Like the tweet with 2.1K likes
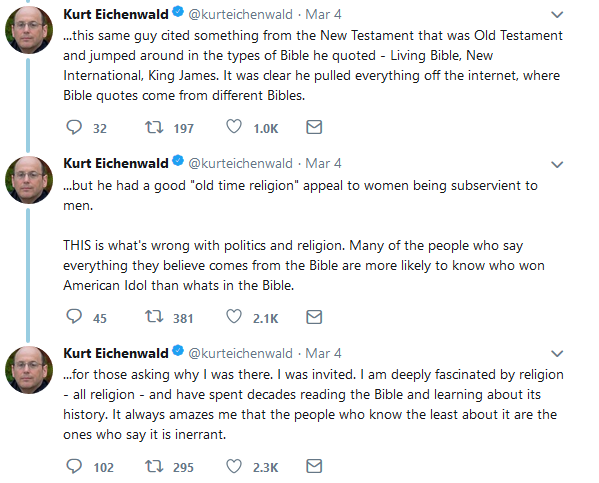The height and width of the screenshot is (483, 599). pyautogui.click(x=234, y=317)
